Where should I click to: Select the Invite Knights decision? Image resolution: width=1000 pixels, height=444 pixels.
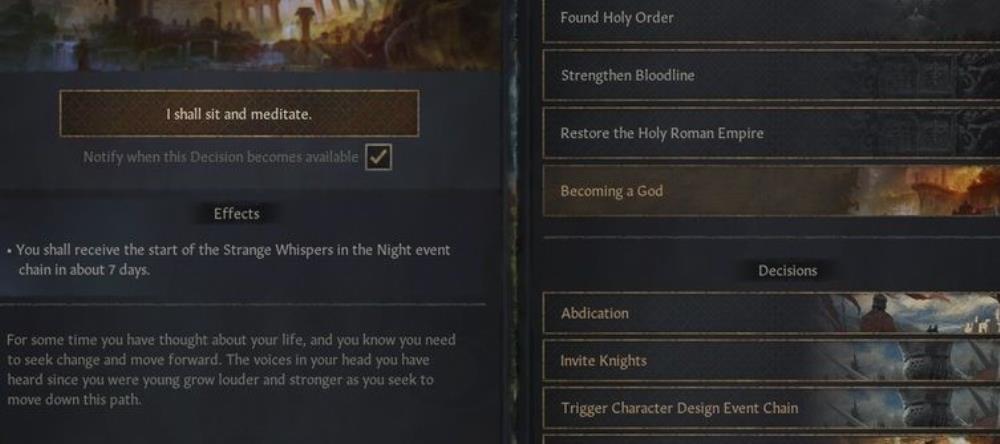coord(771,360)
